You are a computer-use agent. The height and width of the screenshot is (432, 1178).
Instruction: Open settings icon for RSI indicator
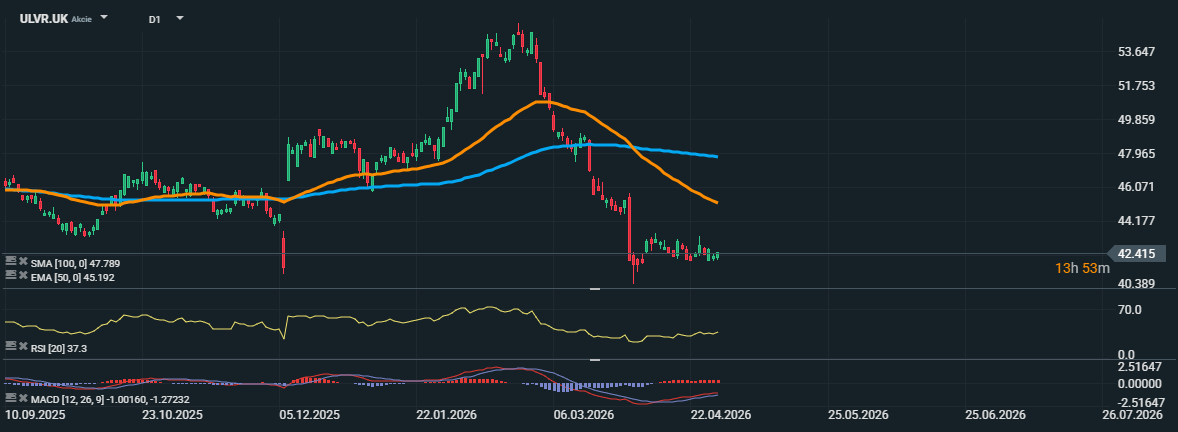(10, 346)
